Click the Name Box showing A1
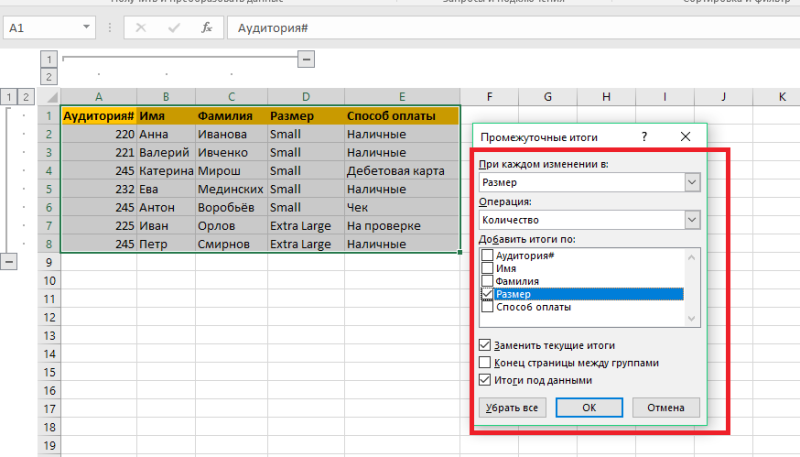 (49, 28)
